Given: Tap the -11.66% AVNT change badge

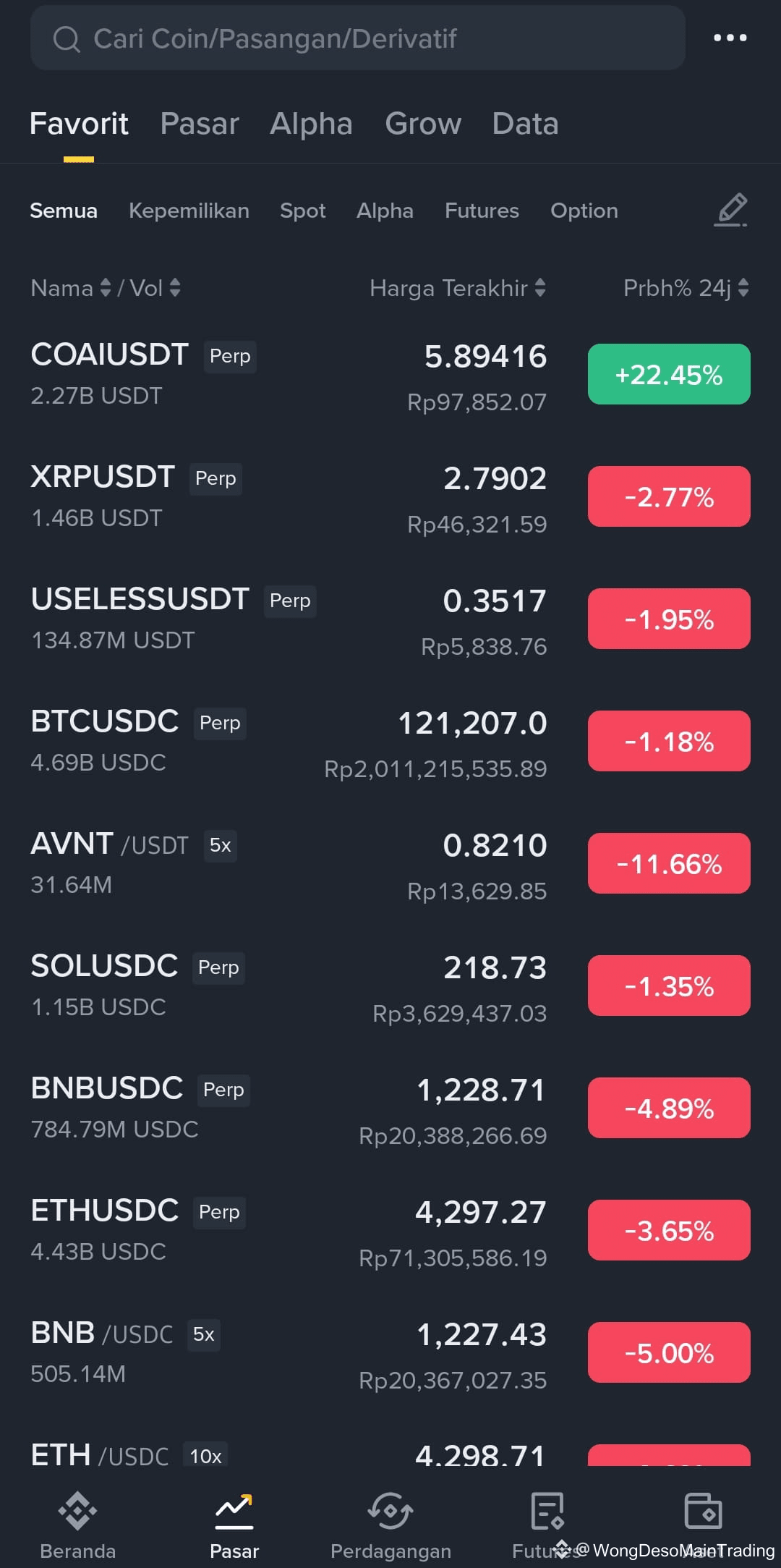Looking at the screenshot, I should (x=669, y=863).
